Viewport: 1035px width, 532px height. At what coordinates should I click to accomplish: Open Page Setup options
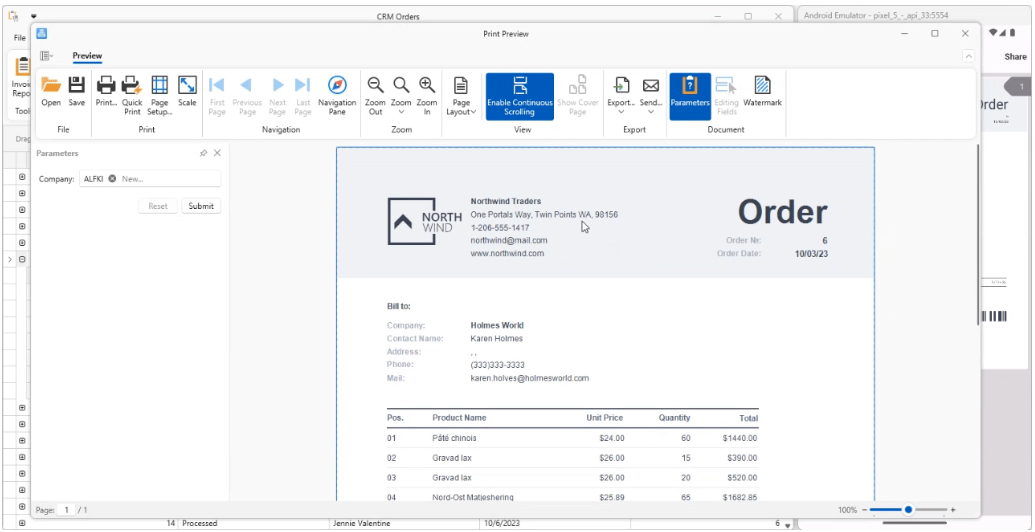160,95
